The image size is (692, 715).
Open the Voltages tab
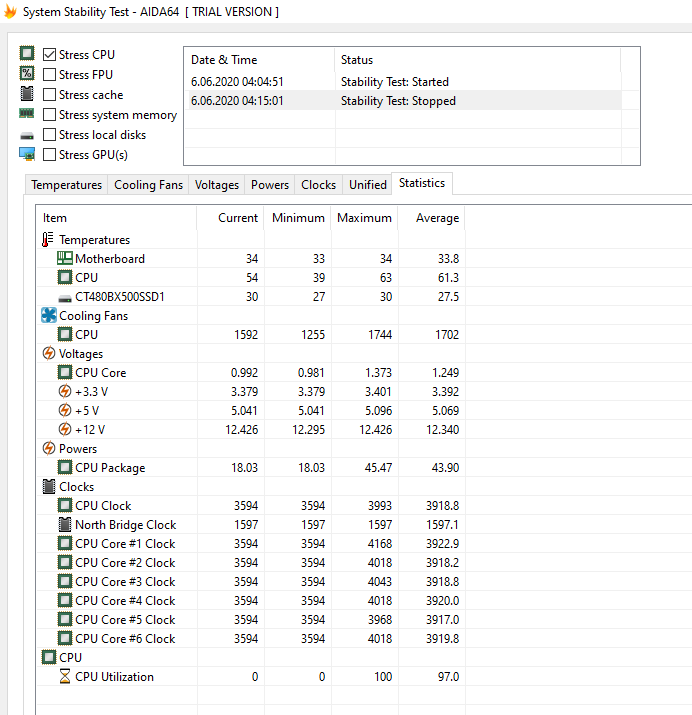tap(217, 185)
